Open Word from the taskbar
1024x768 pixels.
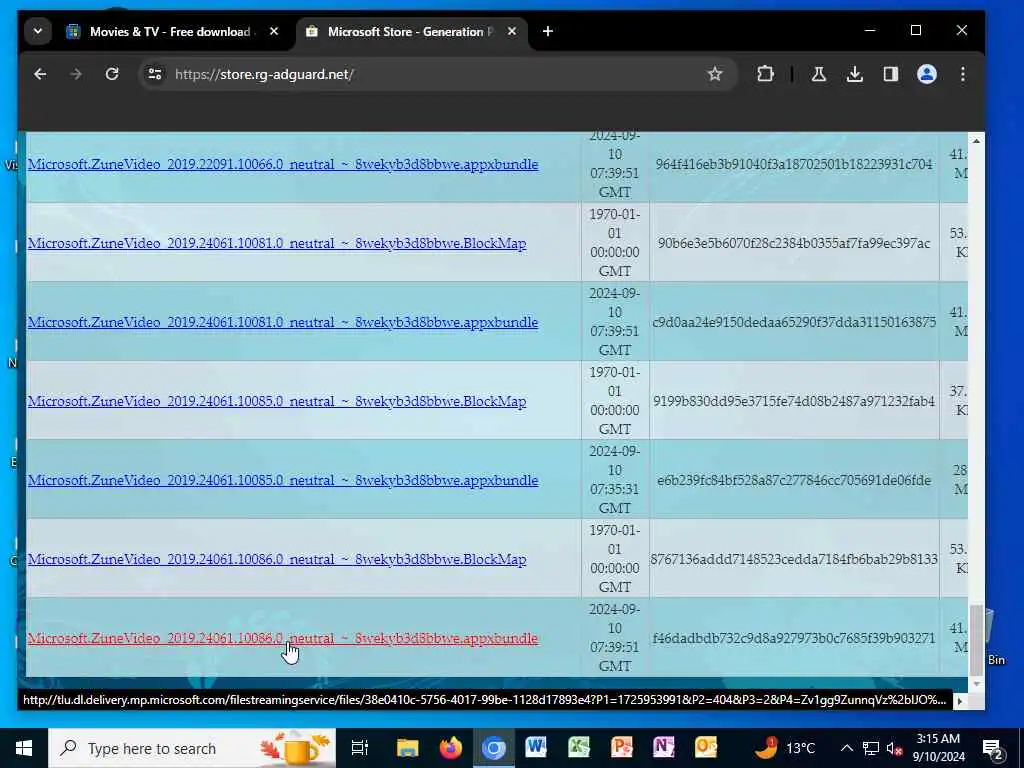[x=536, y=746]
